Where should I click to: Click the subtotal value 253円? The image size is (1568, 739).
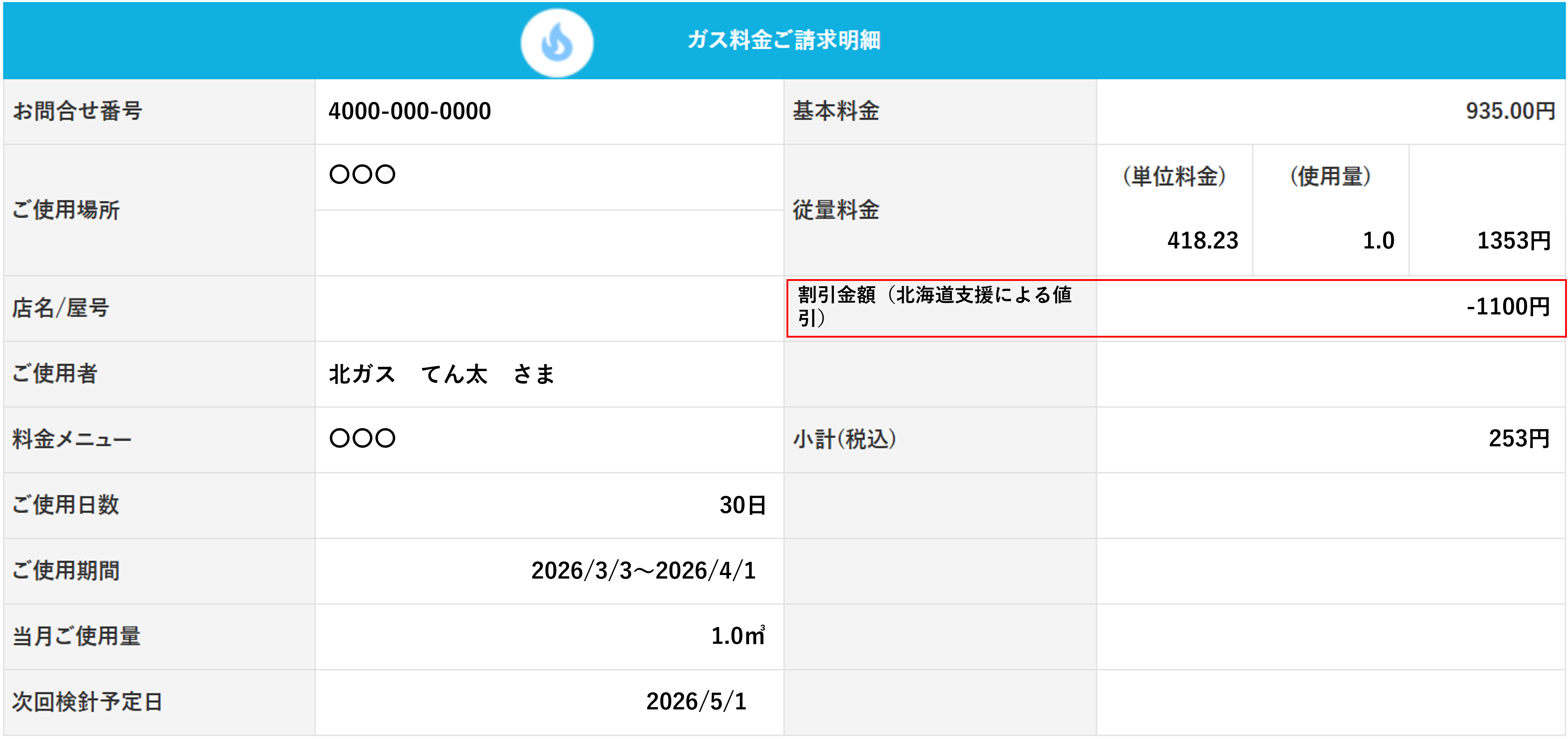click(1518, 438)
